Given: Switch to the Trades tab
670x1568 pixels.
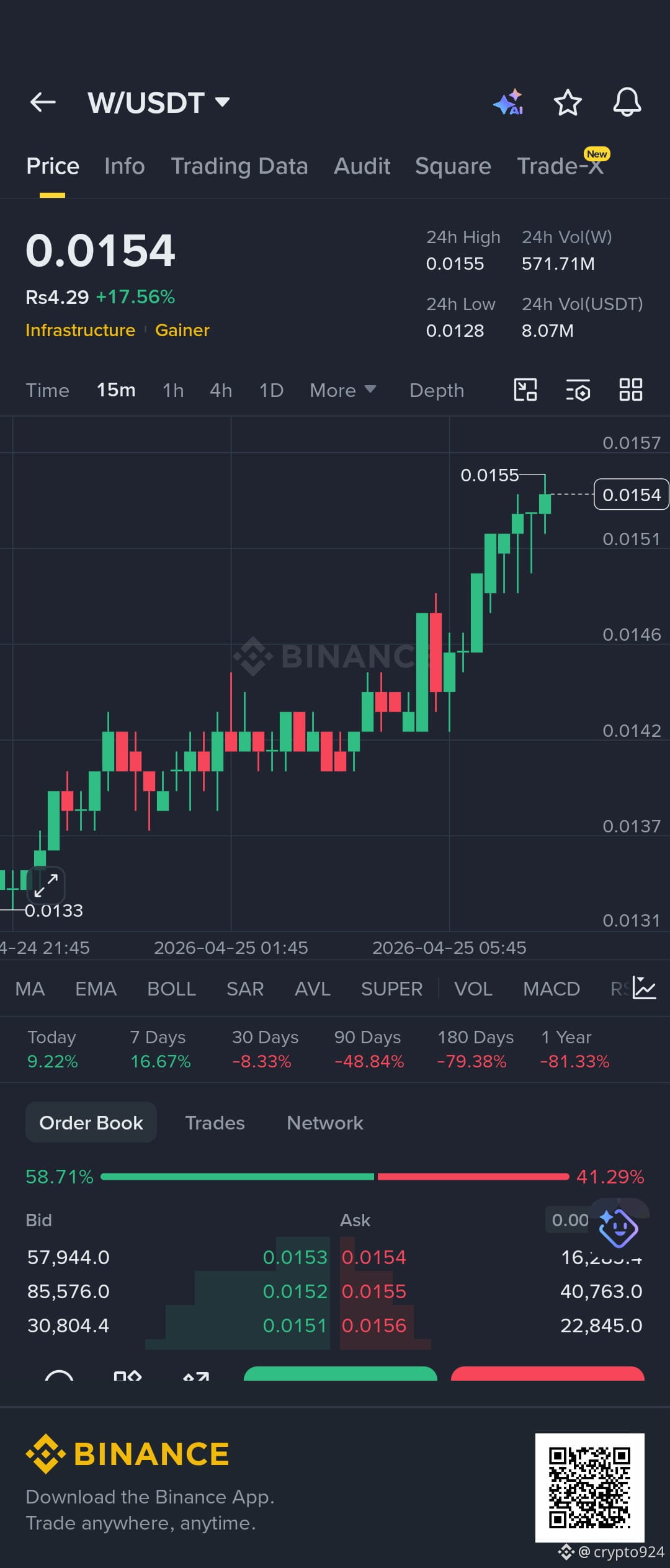Looking at the screenshot, I should tap(215, 1123).
